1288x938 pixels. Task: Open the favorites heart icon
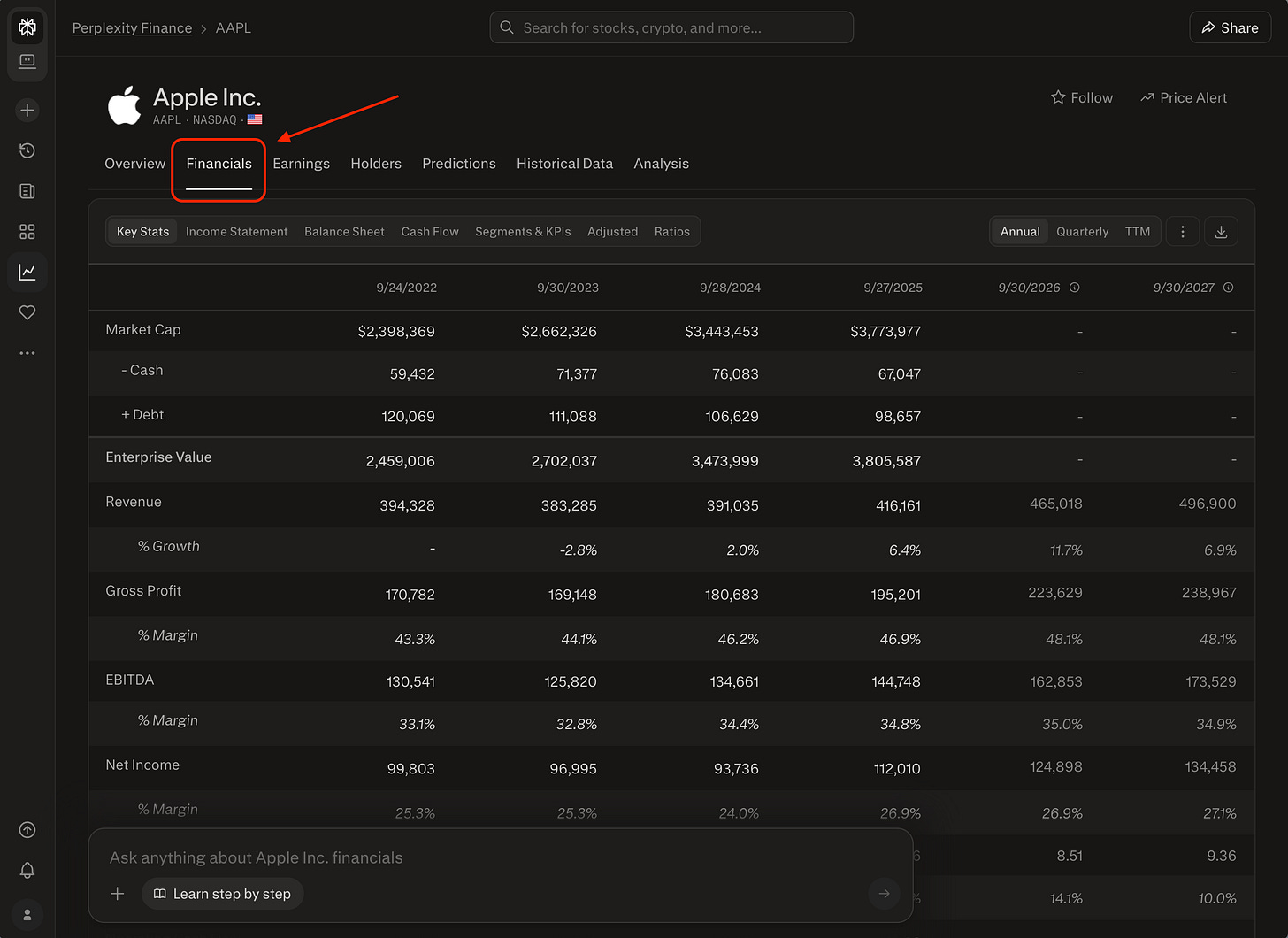coord(27,312)
